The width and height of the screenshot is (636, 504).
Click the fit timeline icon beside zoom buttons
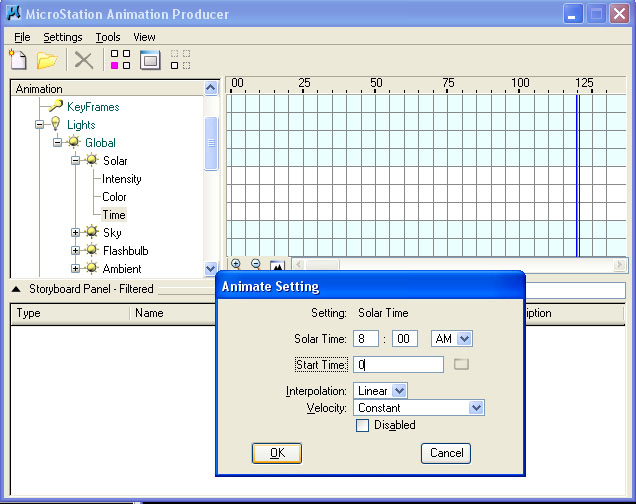pos(277,266)
